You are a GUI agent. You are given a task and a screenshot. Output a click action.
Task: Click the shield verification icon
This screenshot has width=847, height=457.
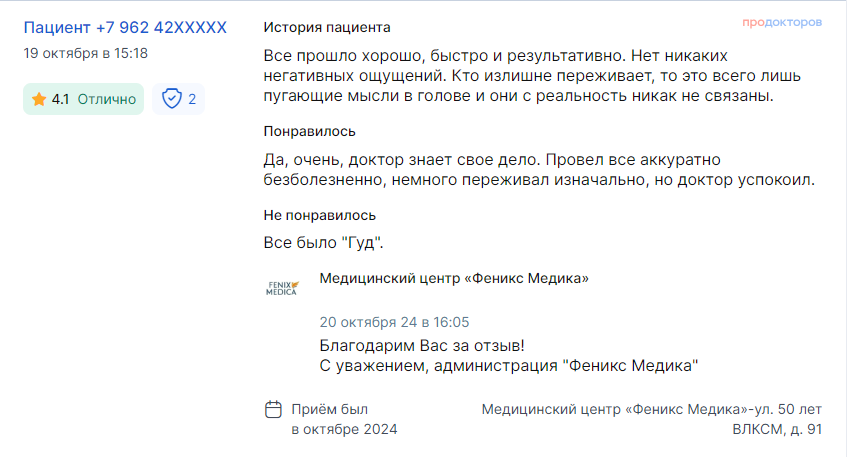tap(172, 99)
